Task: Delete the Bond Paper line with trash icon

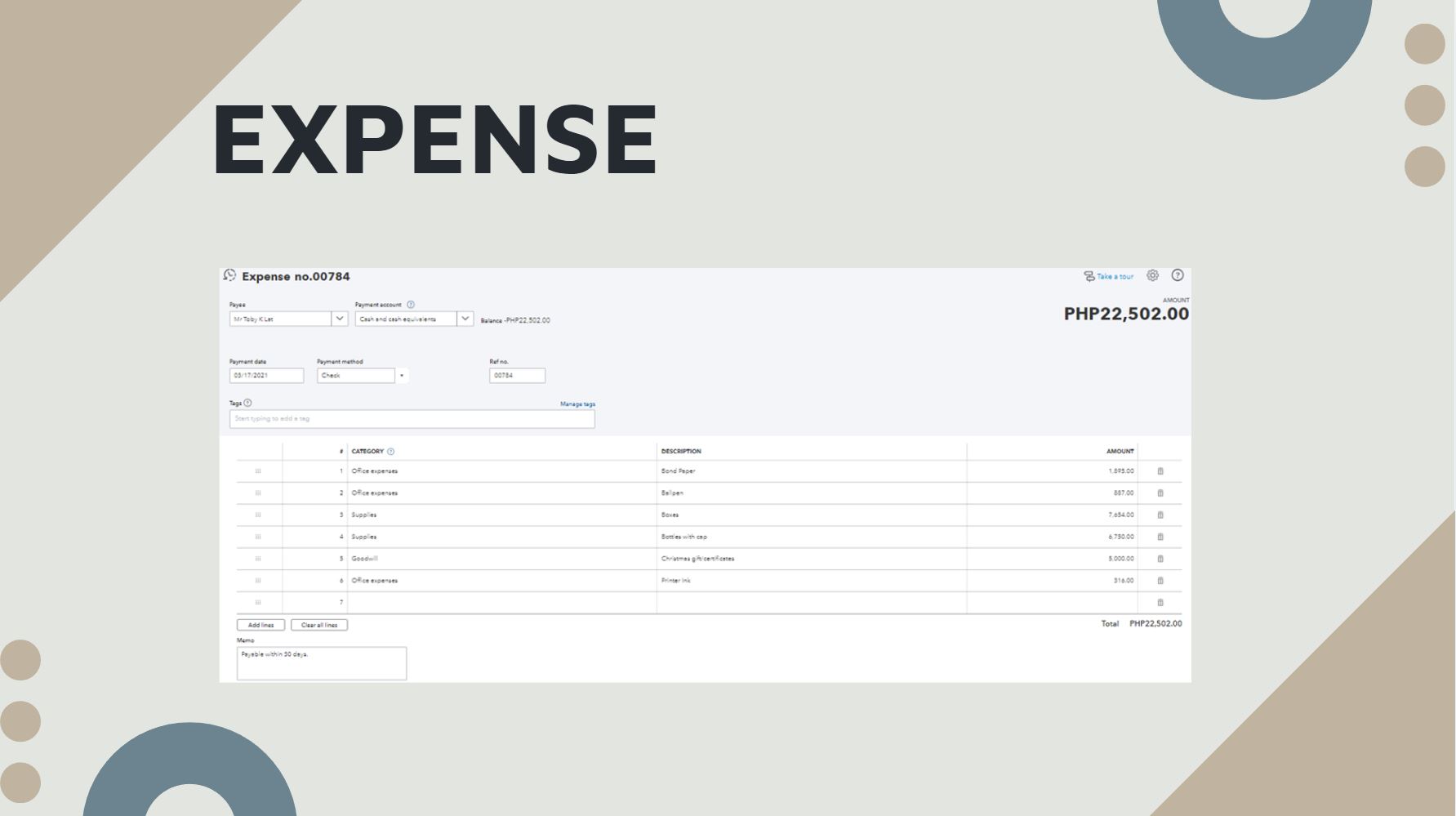Action: tap(1160, 471)
